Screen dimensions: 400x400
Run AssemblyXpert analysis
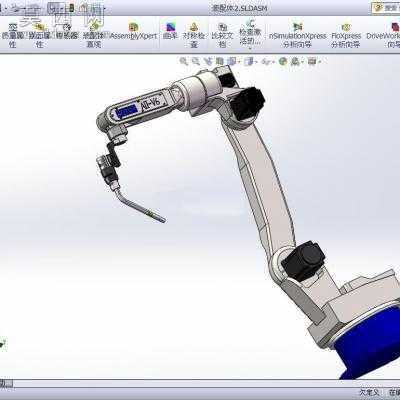pyautogui.click(x=133, y=32)
